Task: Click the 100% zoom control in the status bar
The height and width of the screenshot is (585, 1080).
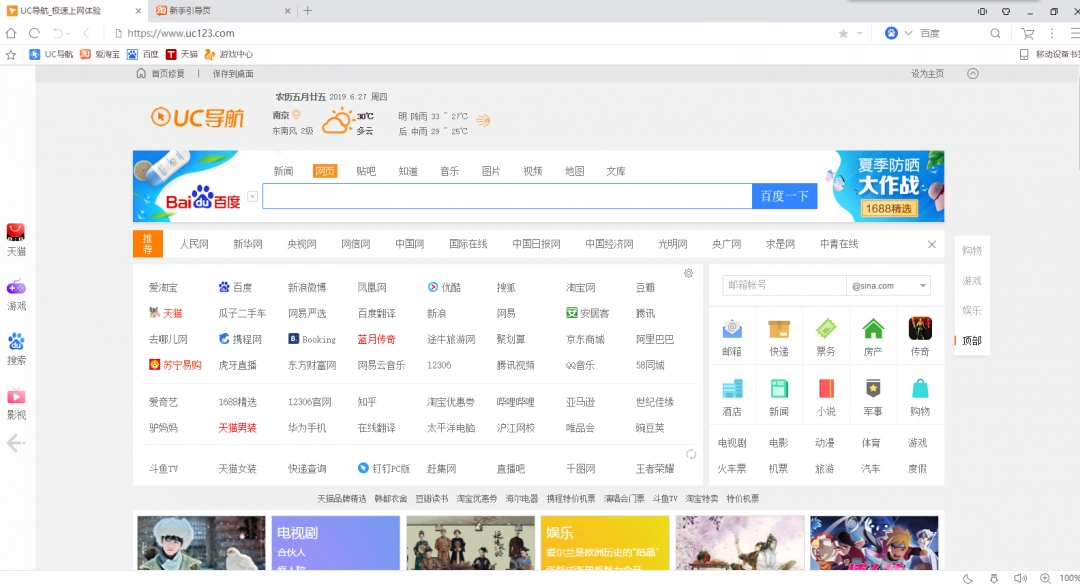Action: tap(1068, 577)
